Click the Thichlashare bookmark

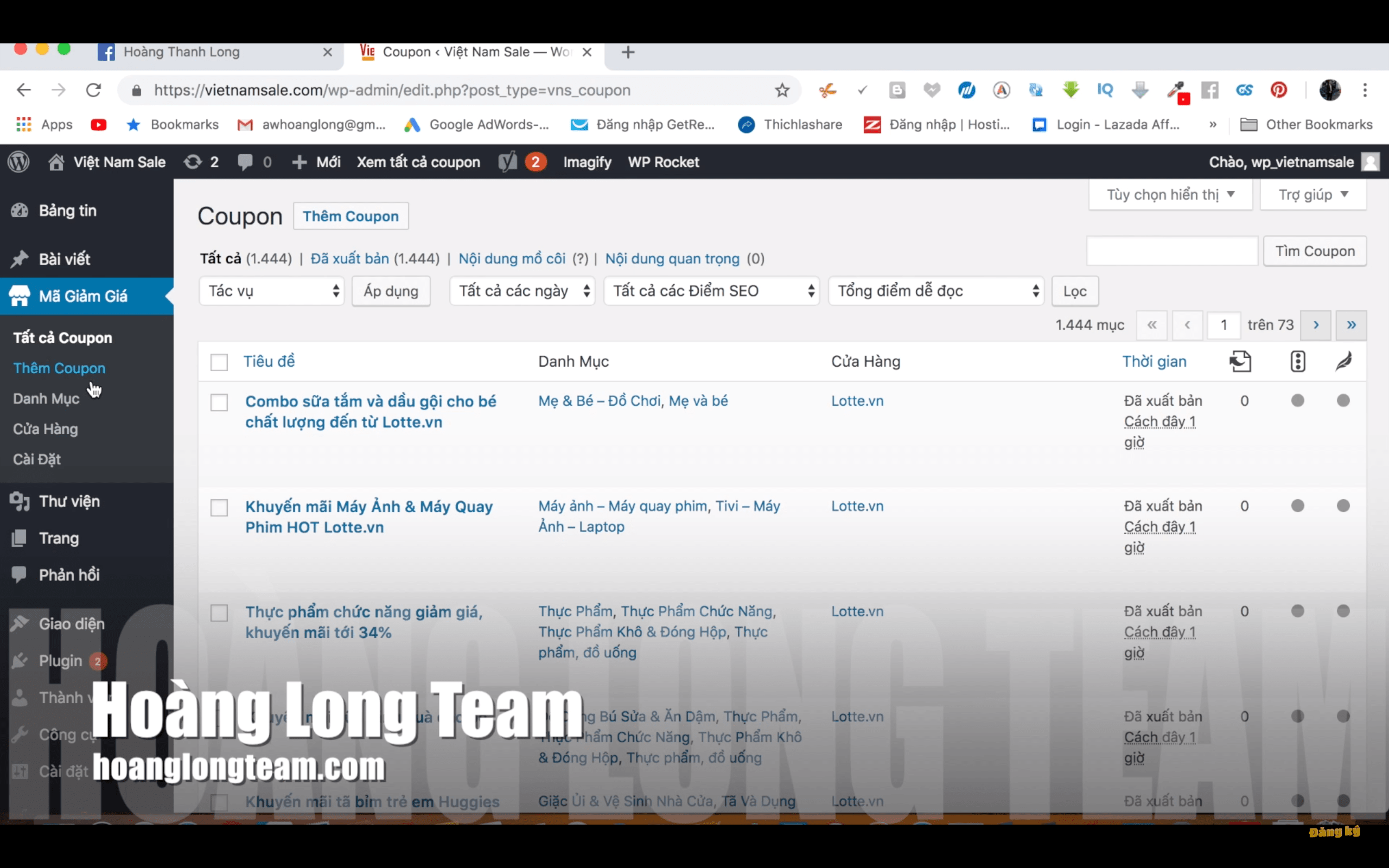pyautogui.click(x=791, y=125)
